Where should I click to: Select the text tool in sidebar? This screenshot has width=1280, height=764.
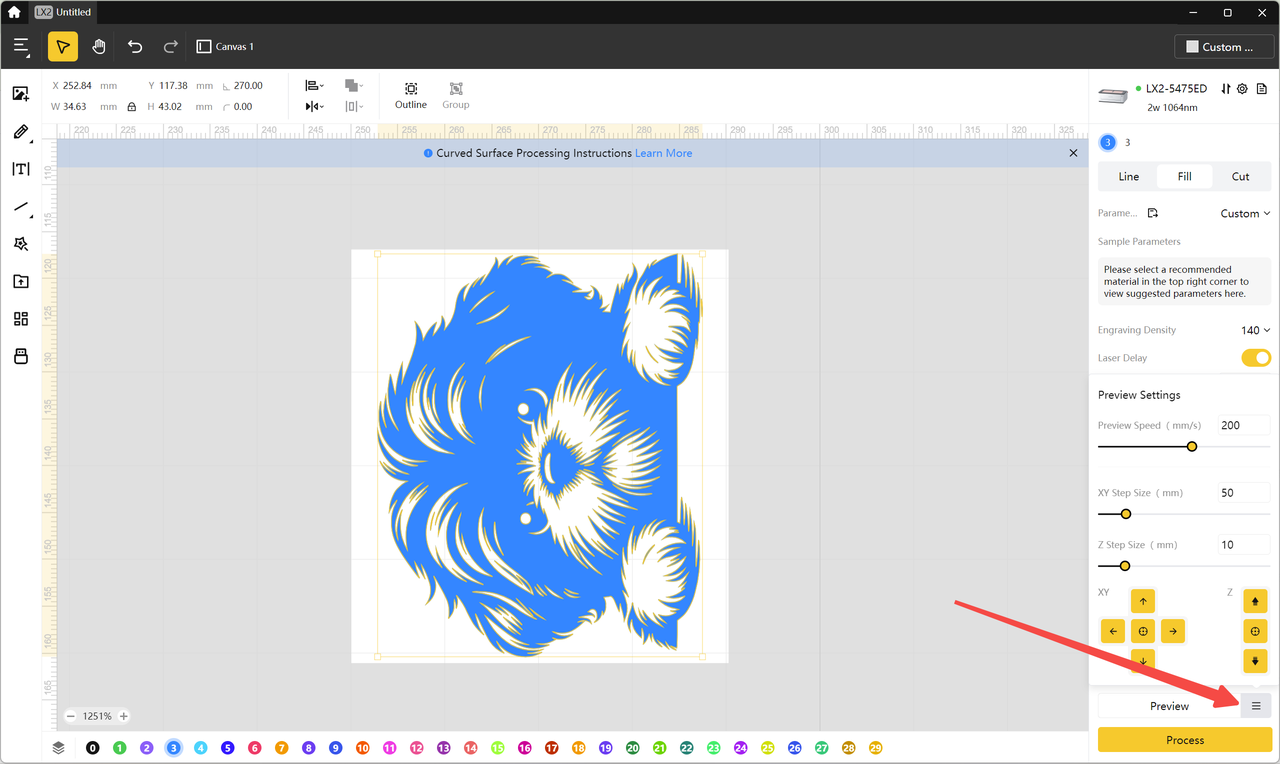[20, 169]
